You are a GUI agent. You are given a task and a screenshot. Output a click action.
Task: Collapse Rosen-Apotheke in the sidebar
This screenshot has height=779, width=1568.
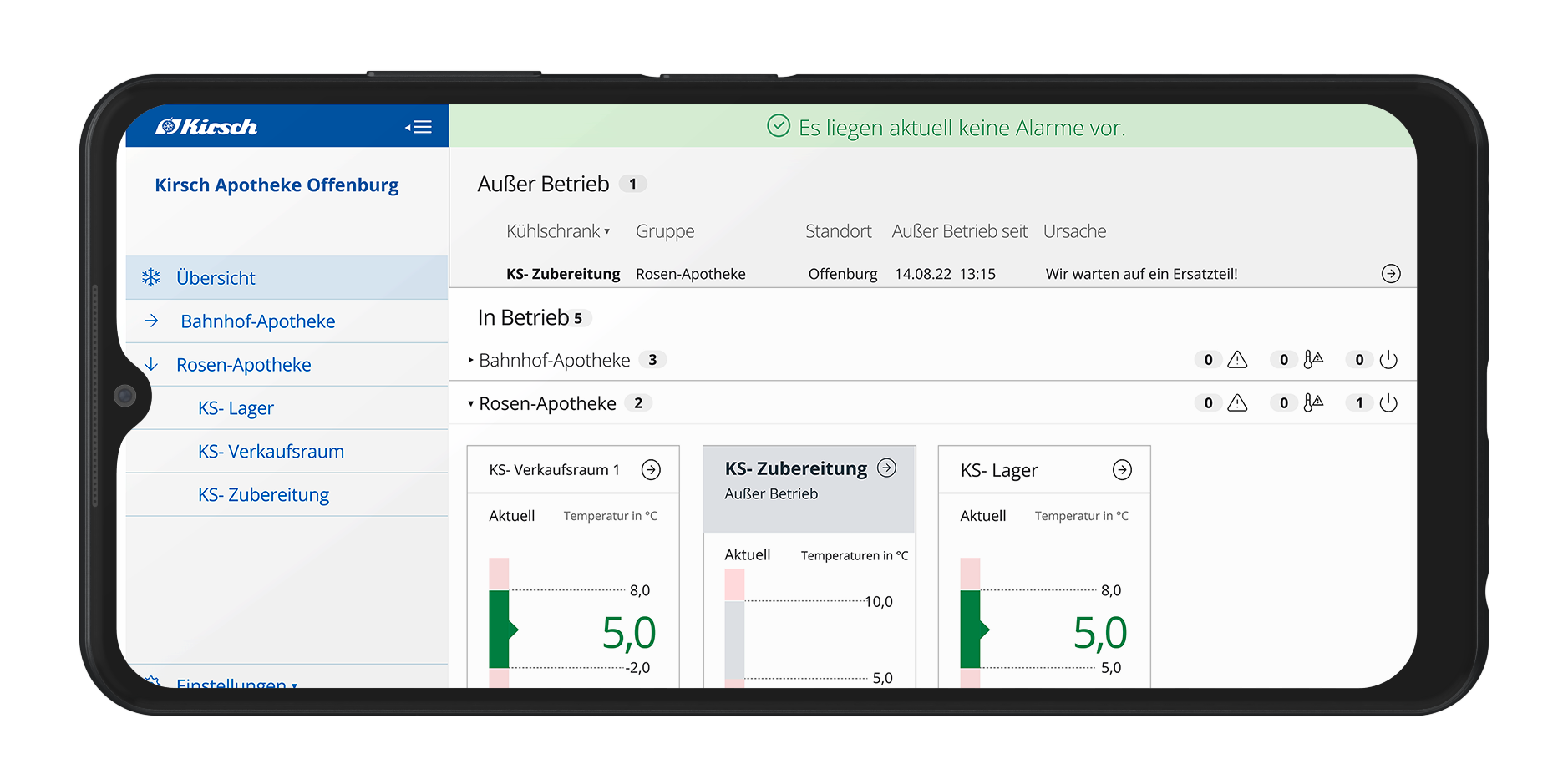tap(151, 365)
